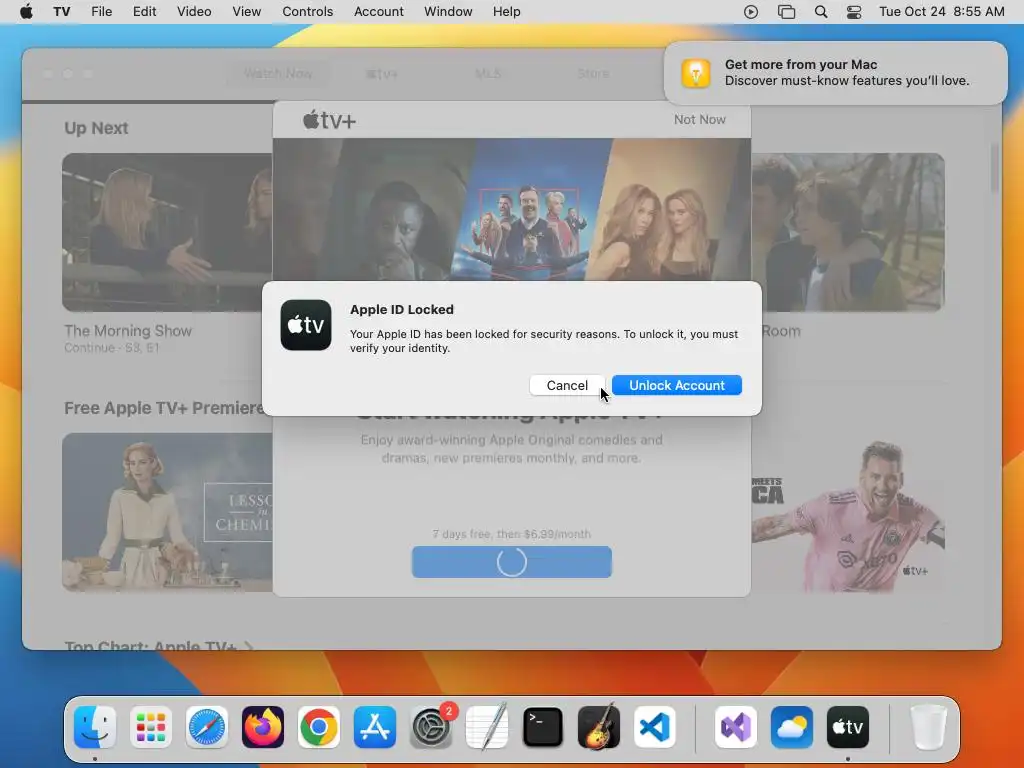
Task: Click the lightbulb Tips notification icon
Action: coord(696,73)
